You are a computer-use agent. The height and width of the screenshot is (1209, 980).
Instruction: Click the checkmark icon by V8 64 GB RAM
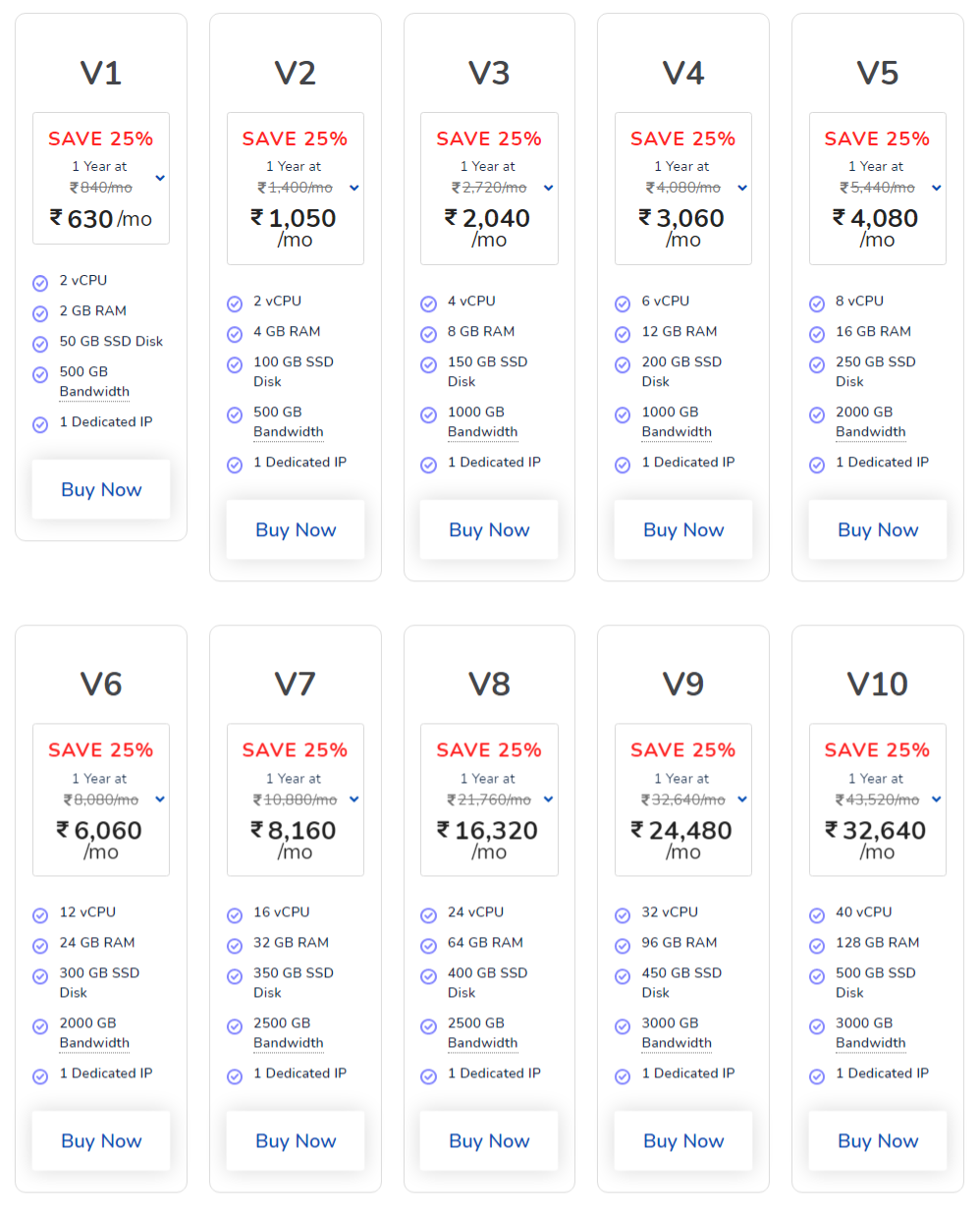pyautogui.click(x=428, y=945)
